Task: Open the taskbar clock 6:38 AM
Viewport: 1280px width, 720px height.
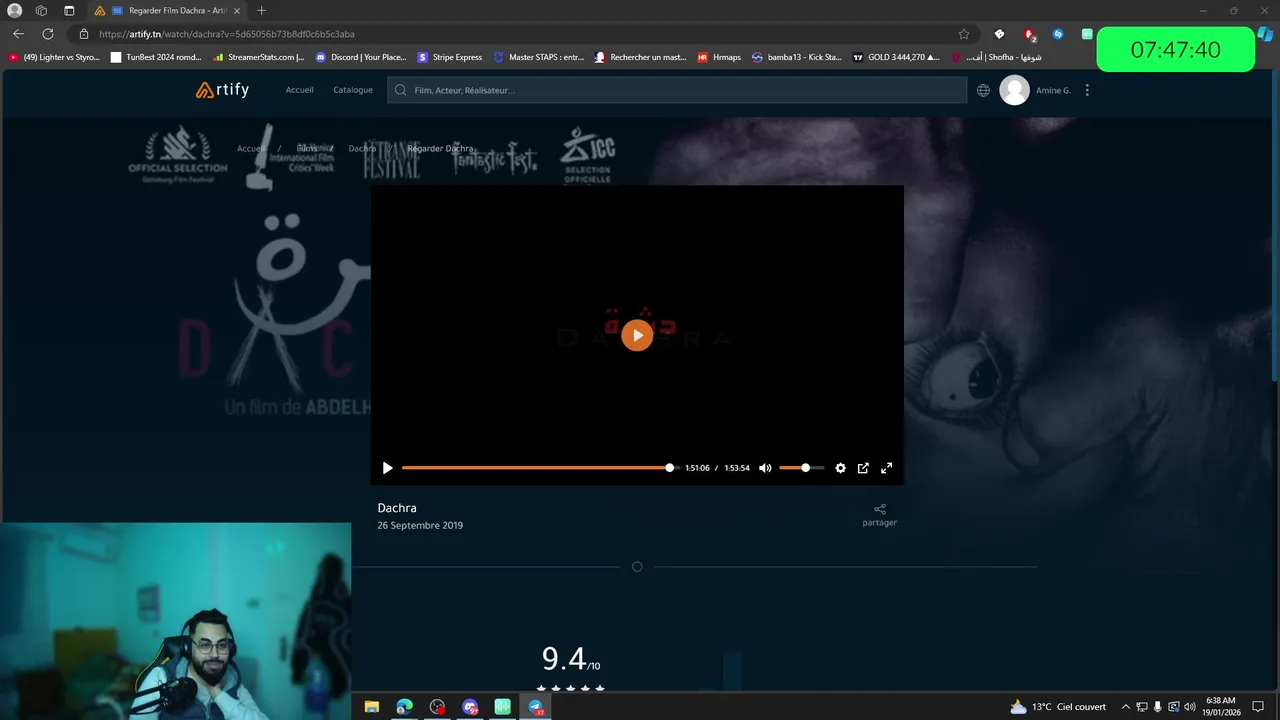Action: pyautogui.click(x=1222, y=707)
